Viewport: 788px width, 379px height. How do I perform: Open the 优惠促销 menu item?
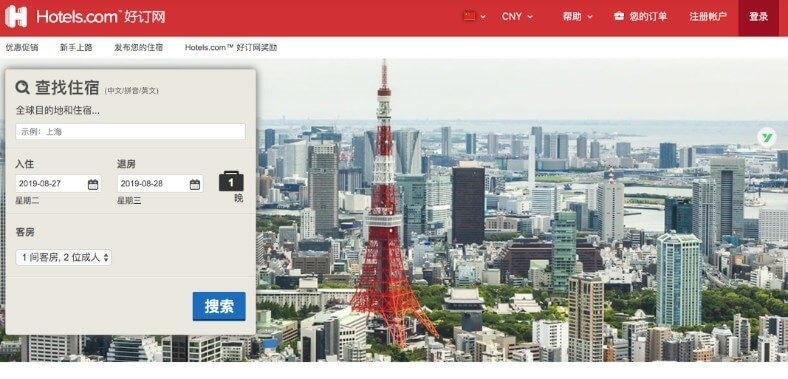pos(22,48)
